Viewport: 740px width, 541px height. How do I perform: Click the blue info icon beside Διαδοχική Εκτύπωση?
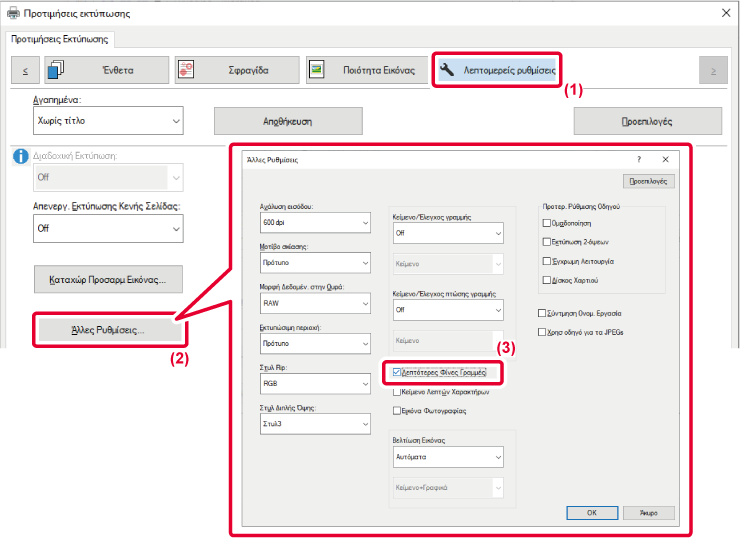pyautogui.click(x=20, y=156)
